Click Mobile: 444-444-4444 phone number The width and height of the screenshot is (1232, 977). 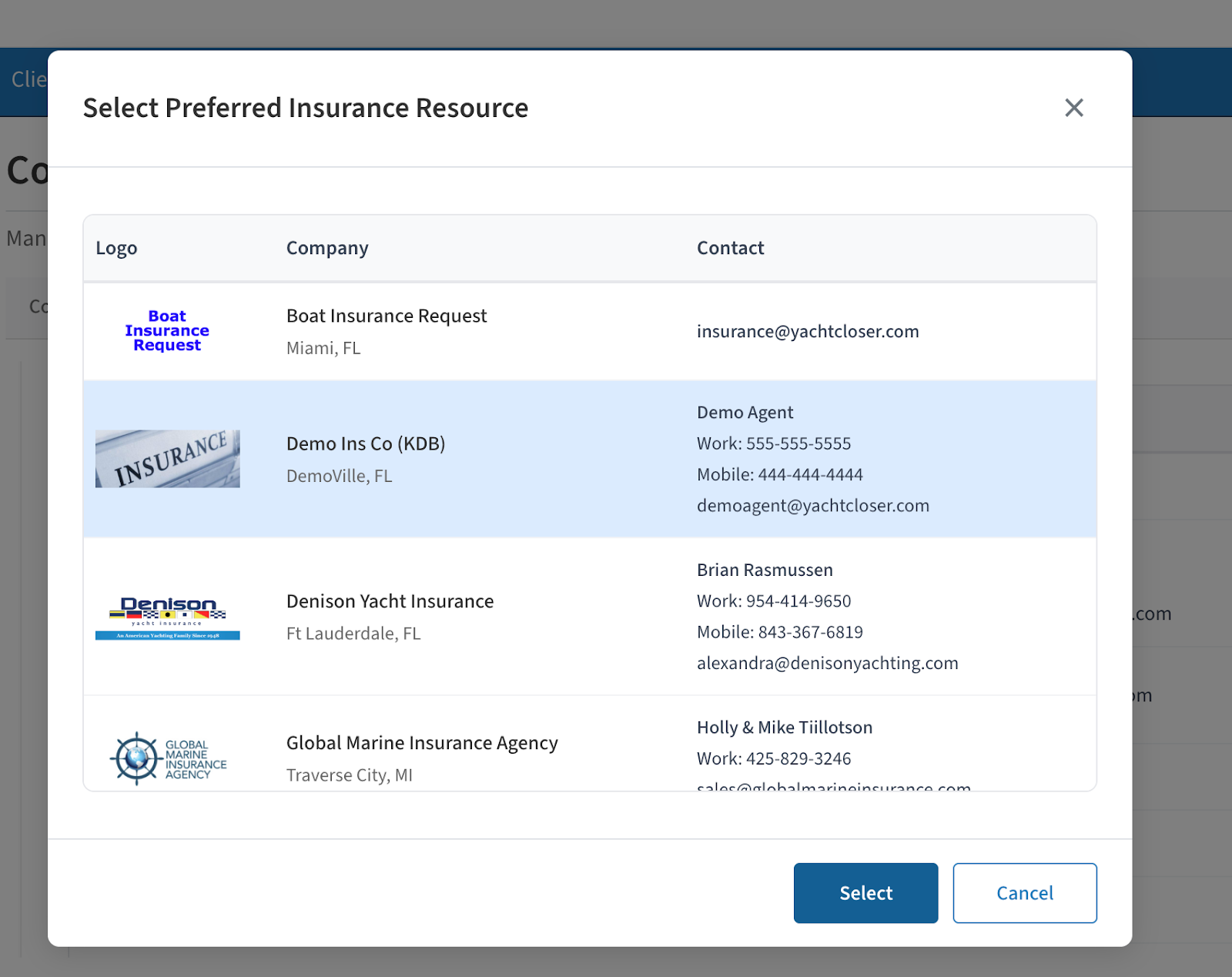[780, 475]
